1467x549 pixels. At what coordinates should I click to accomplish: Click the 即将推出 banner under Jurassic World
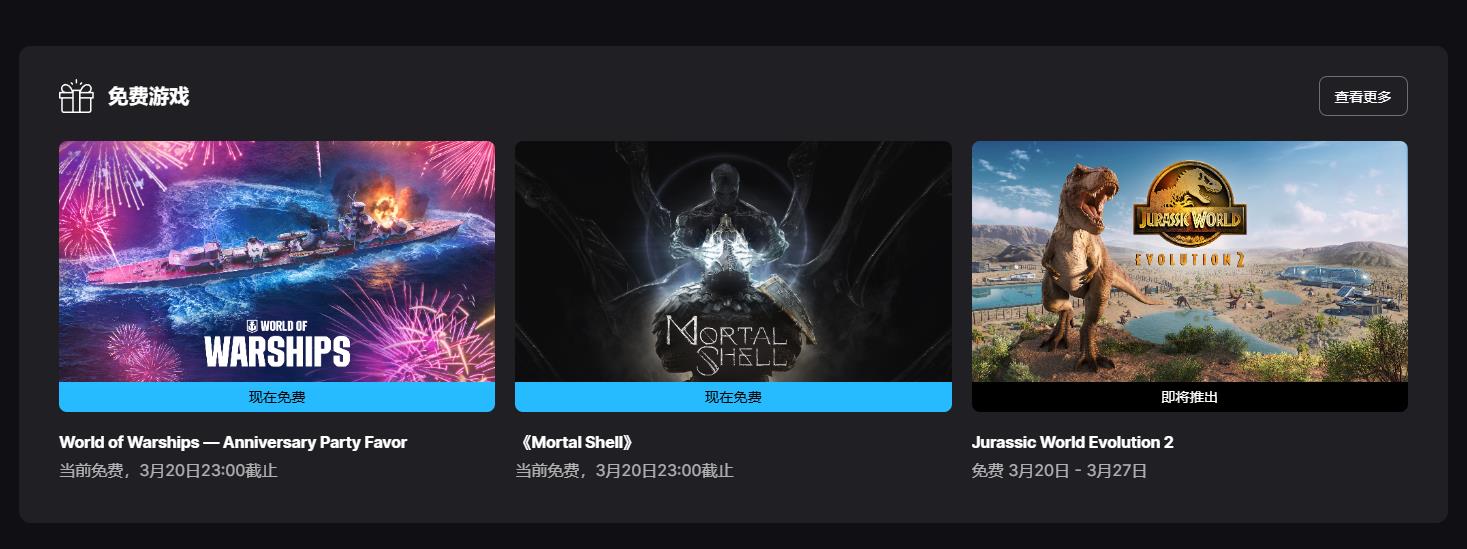coord(1190,397)
